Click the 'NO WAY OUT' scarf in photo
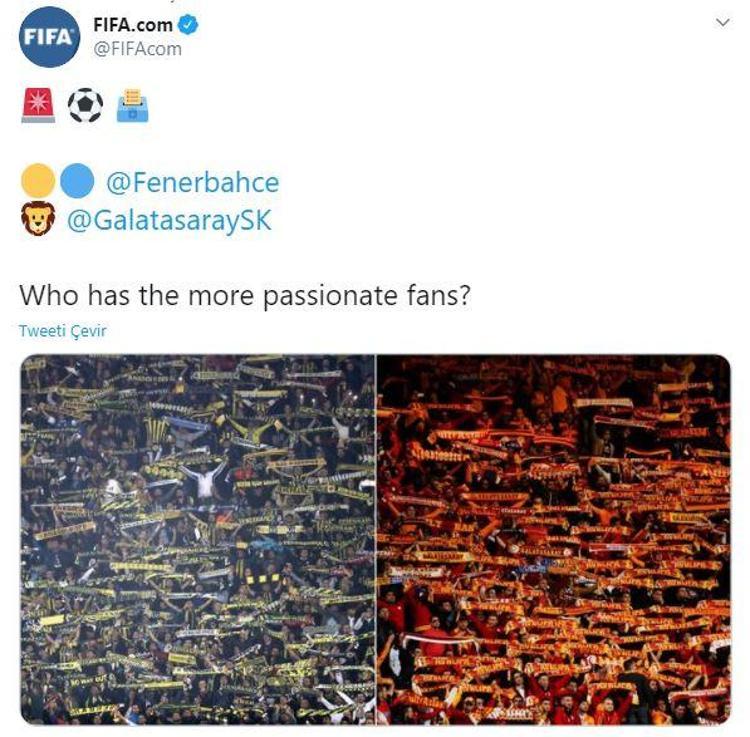This screenshot has width=750, height=737. click(88, 680)
